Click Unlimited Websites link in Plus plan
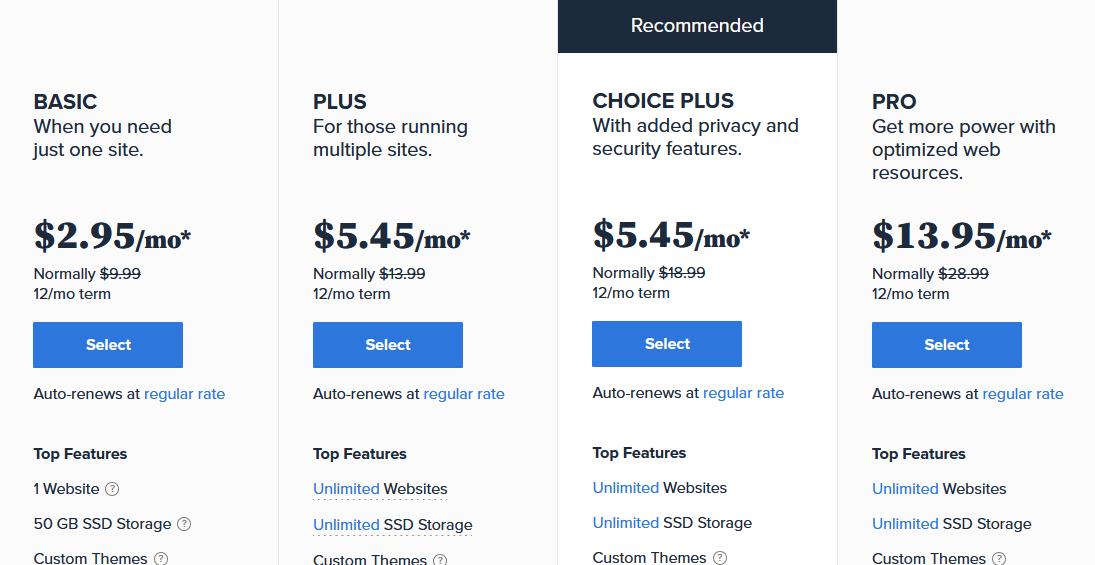Screen dimensions: 1095x565 [x=380, y=489]
